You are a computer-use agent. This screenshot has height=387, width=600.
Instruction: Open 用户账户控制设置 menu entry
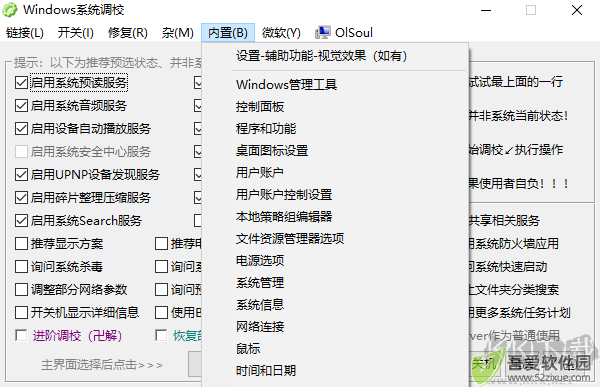(335, 194)
